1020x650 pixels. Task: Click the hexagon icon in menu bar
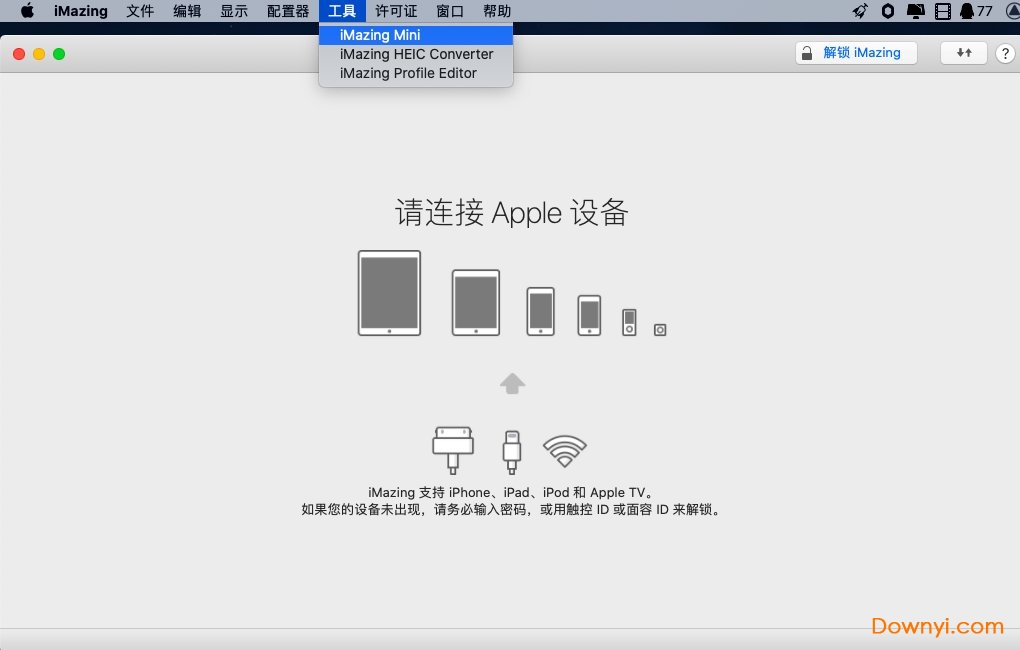tap(888, 11)
